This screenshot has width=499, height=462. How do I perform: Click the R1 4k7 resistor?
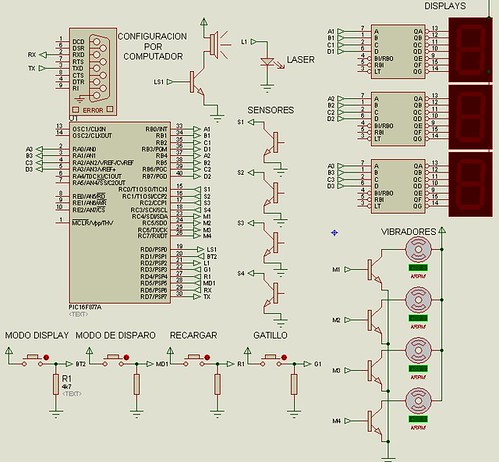56,384
